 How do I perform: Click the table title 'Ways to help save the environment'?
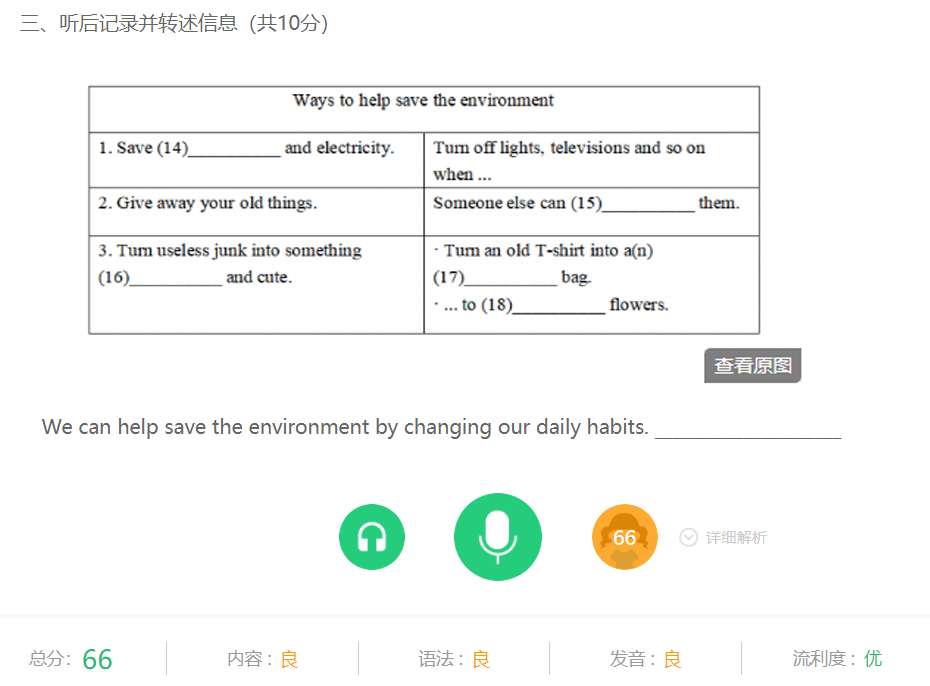(x=423, y=100)
